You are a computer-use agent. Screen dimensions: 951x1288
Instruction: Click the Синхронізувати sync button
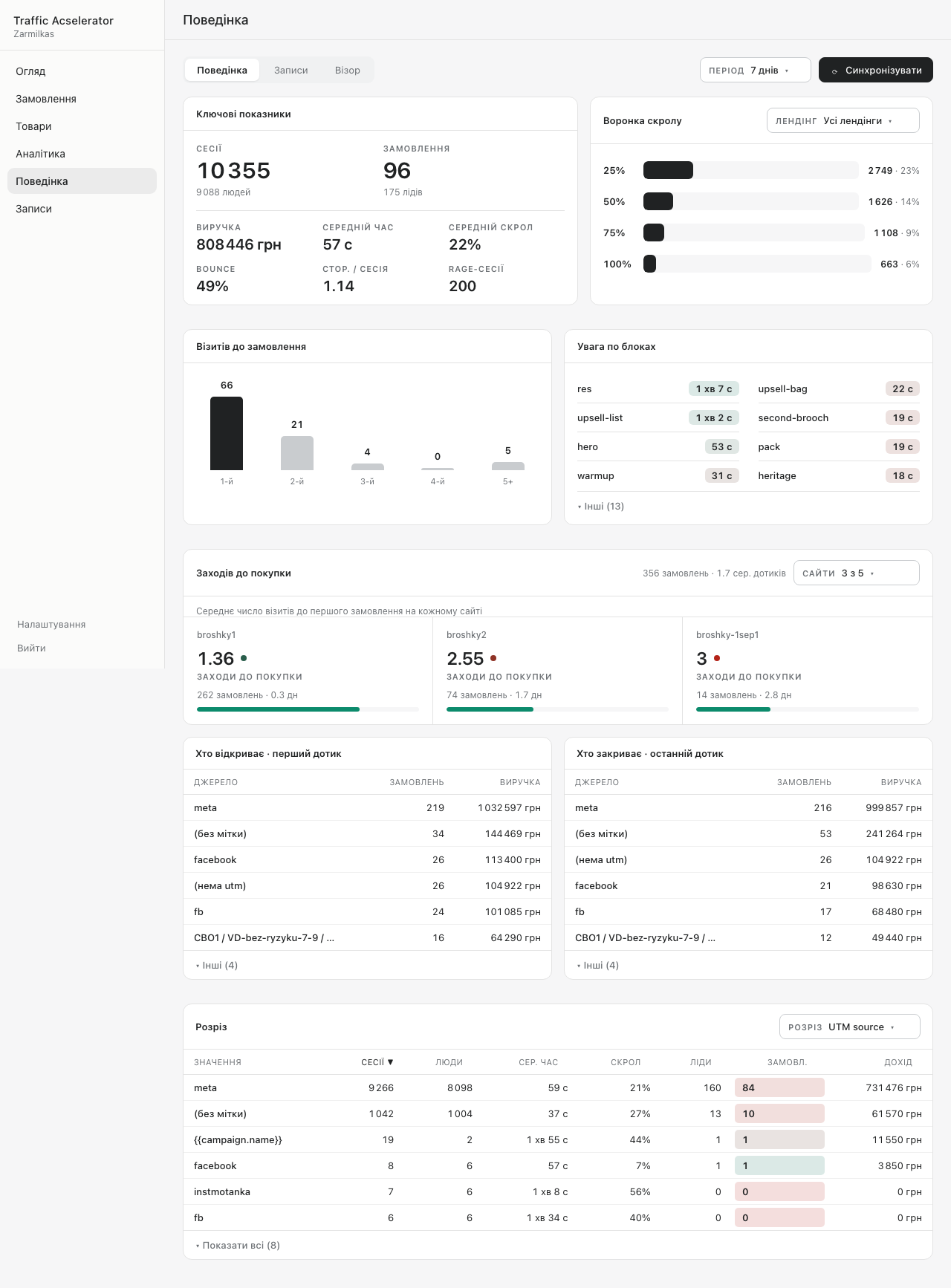pos(875,70)
